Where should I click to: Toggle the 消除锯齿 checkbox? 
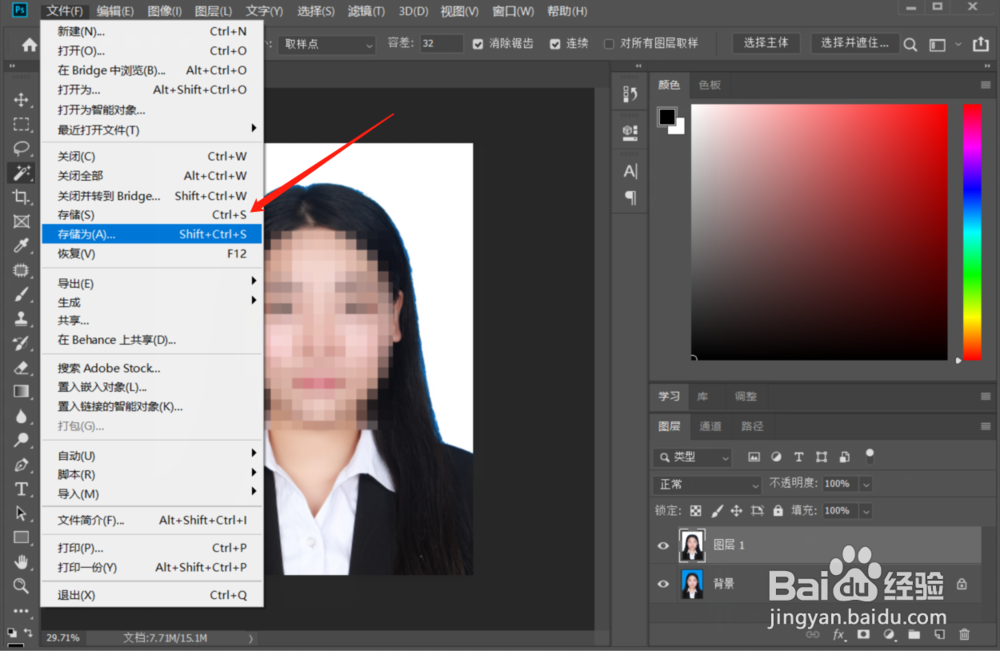478,44
